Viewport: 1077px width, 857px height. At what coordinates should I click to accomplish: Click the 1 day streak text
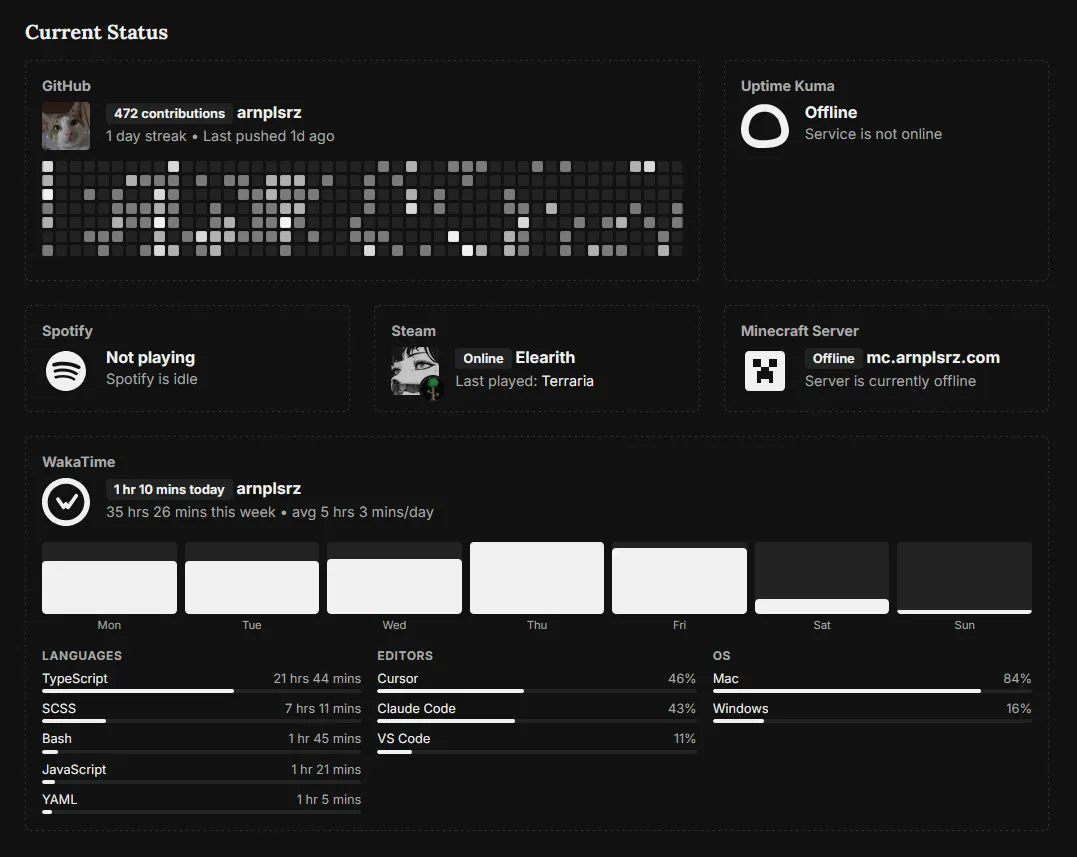tap(146, 136)
